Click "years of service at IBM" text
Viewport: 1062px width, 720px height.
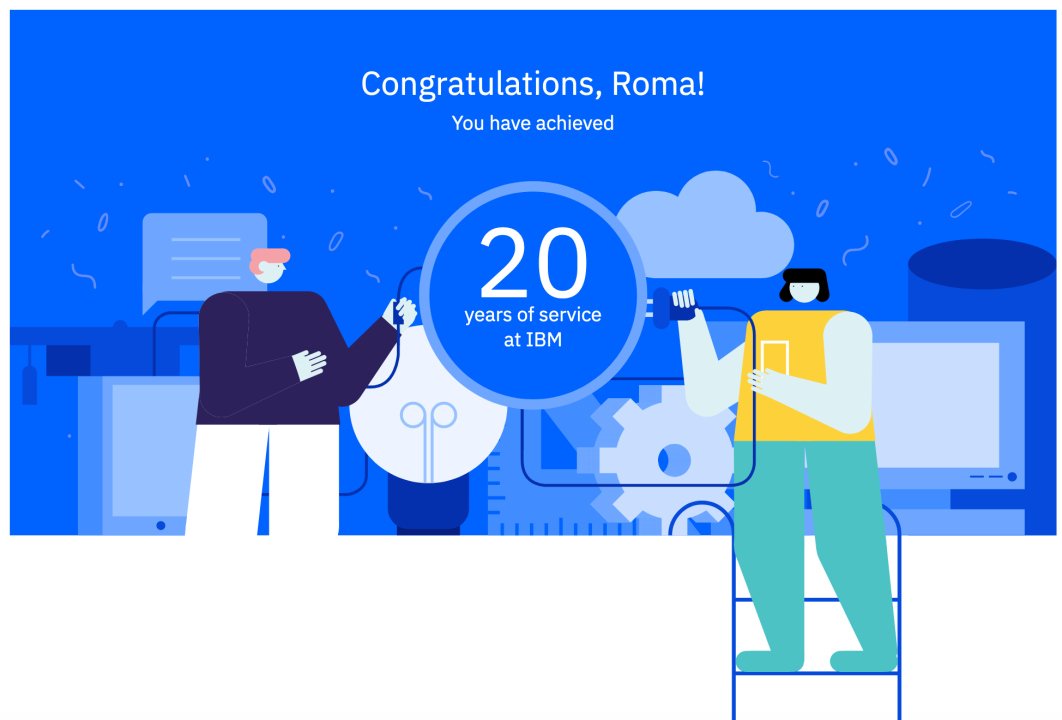[533, 326]
